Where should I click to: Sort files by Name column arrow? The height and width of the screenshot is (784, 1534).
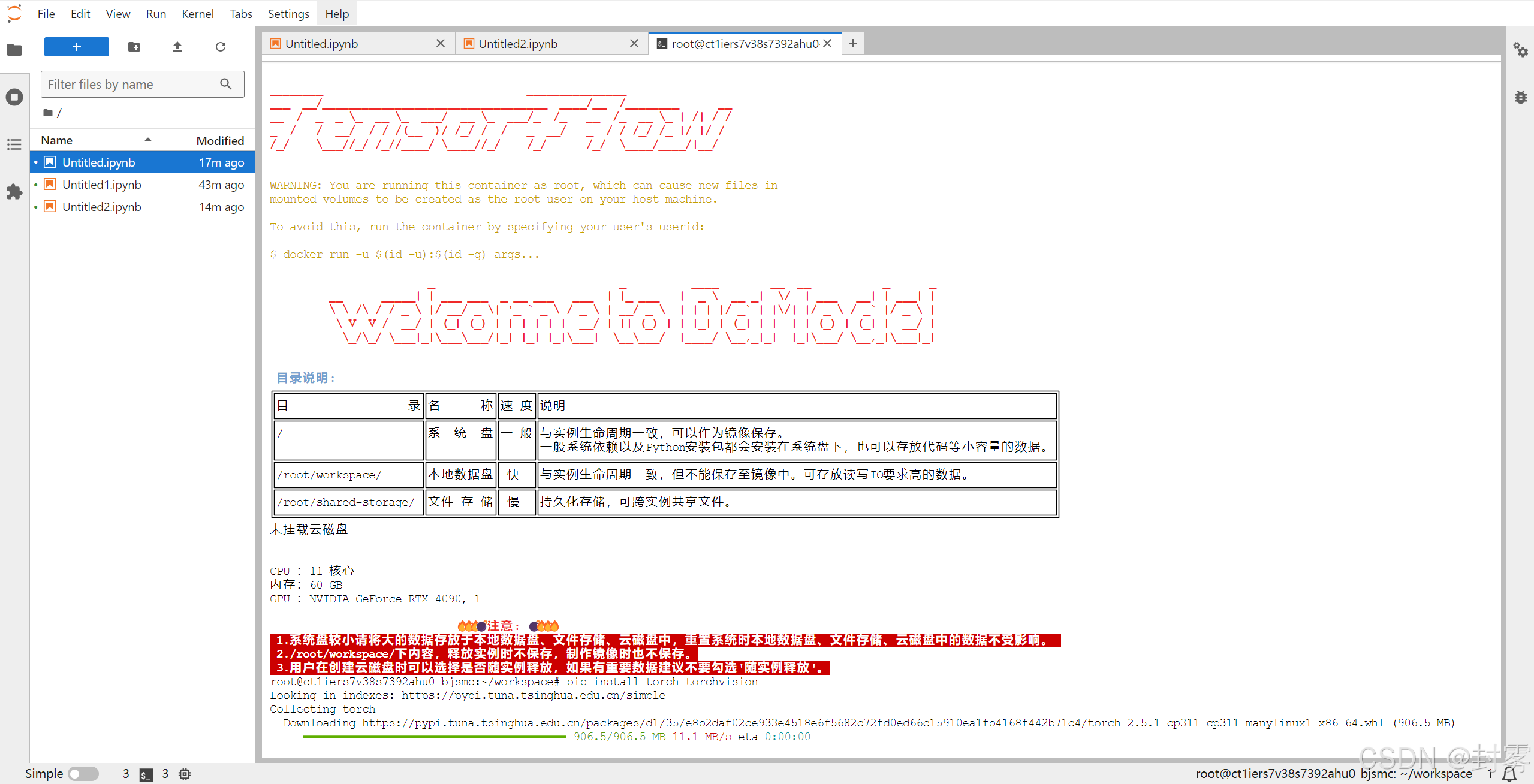click(x=147, y=140)
